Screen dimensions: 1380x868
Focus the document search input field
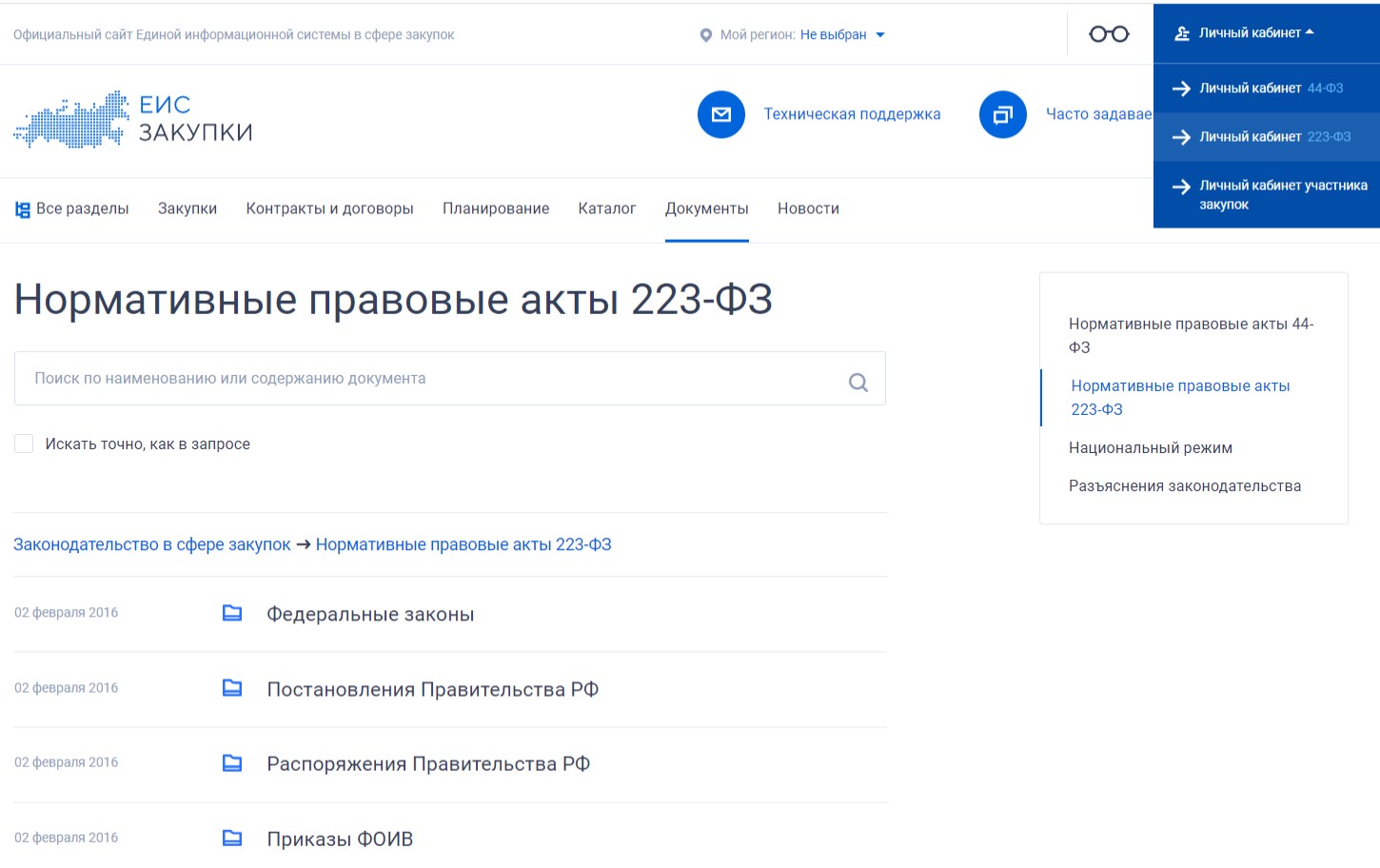coord(428,379)
